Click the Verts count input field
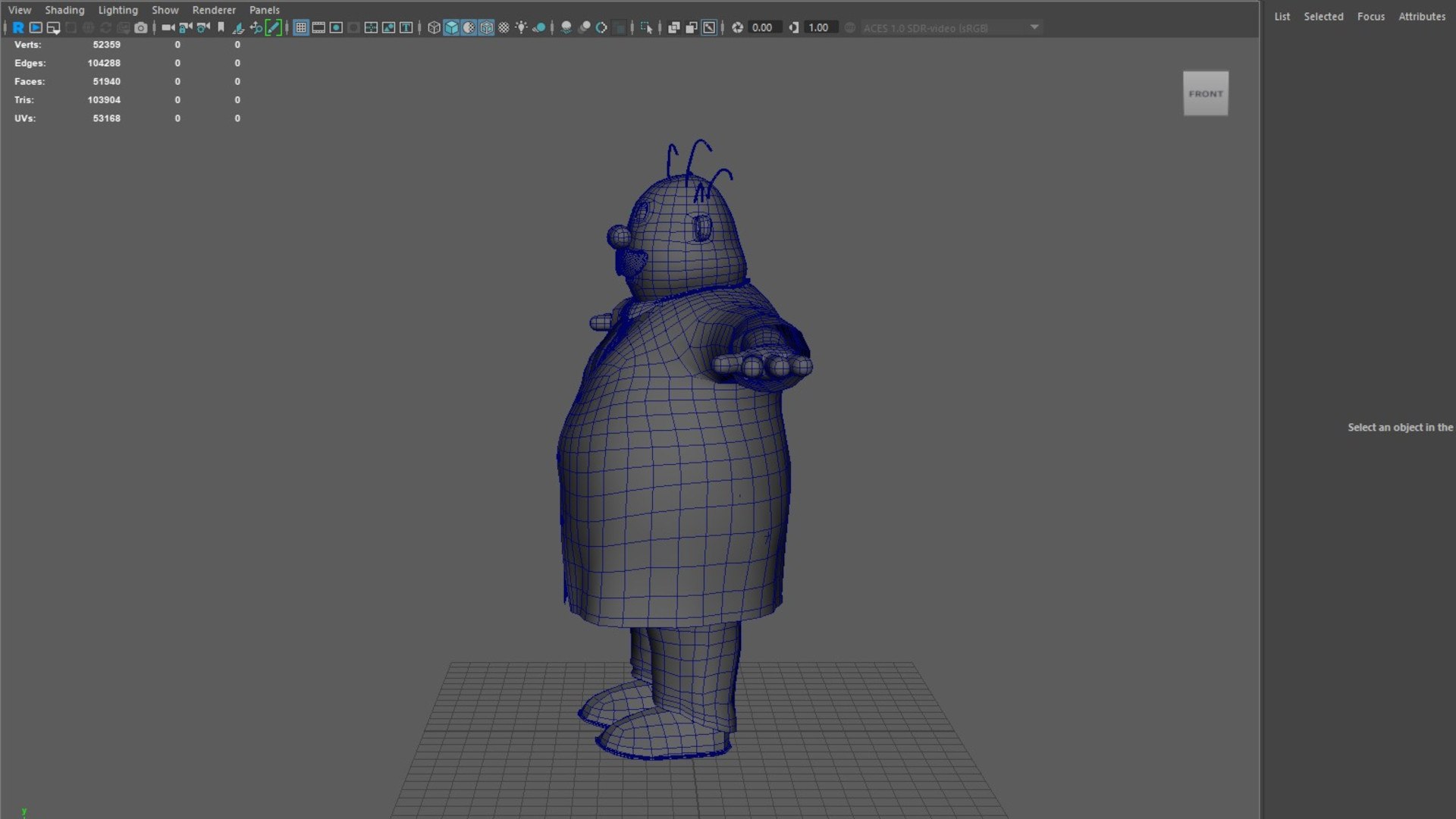This screenshot has width=1456, height=819. pos(106,44)
